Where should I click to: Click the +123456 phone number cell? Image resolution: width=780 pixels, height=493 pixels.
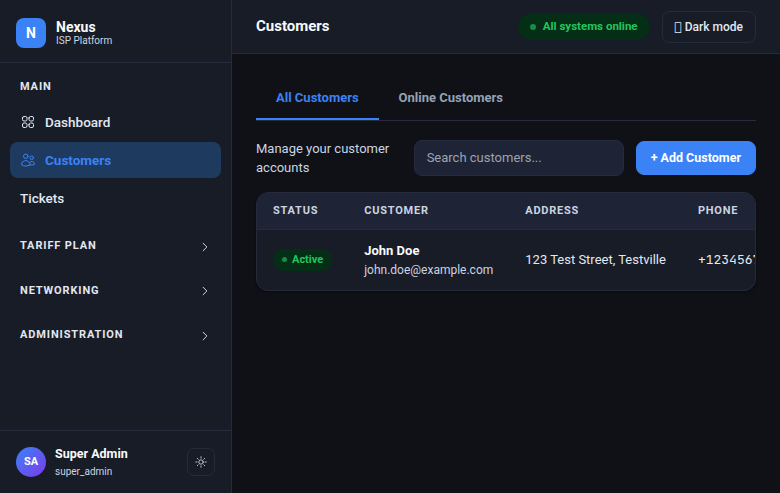(726, 260)
